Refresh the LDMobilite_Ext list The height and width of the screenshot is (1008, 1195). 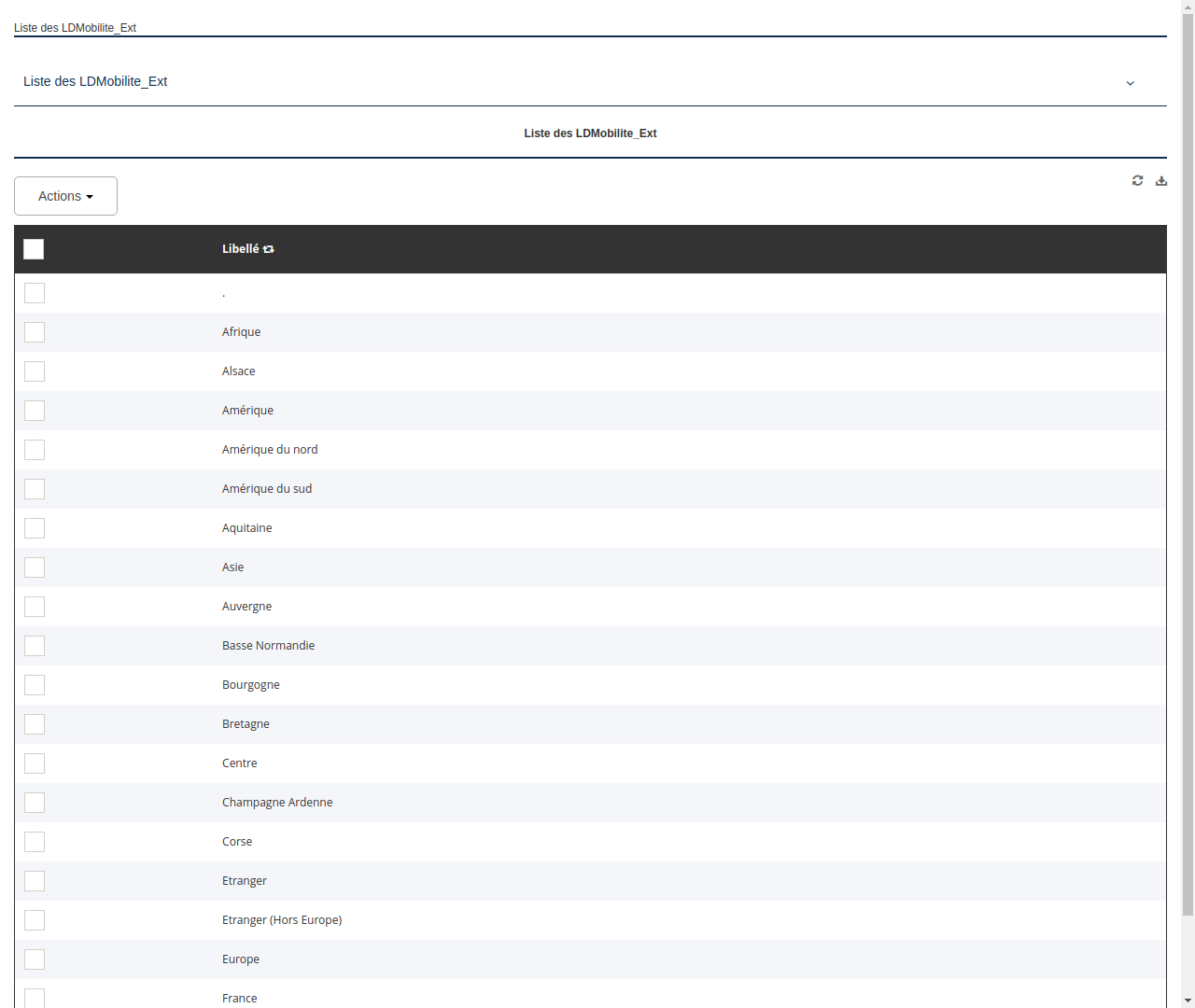click(x=1137, y=180)
